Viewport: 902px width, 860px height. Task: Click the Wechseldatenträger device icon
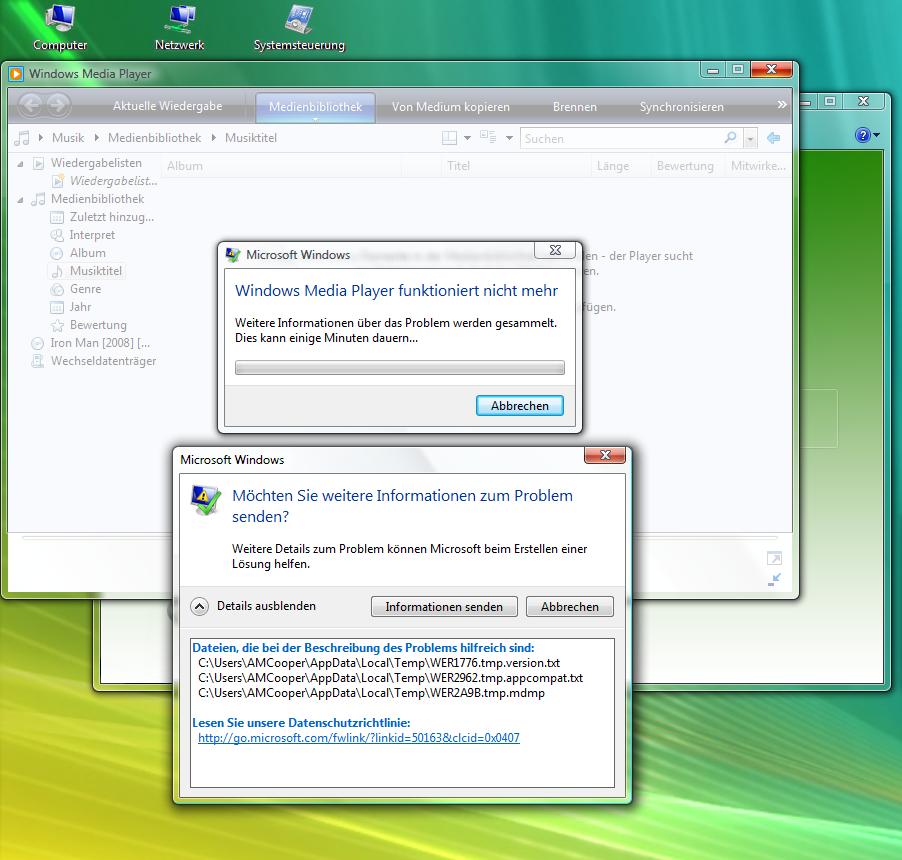tap(37, 361)
